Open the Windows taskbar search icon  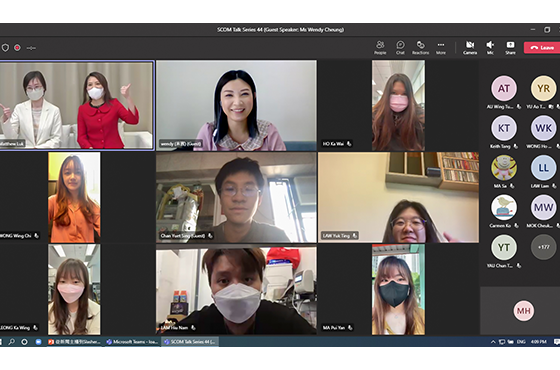[x=11, y=342]
